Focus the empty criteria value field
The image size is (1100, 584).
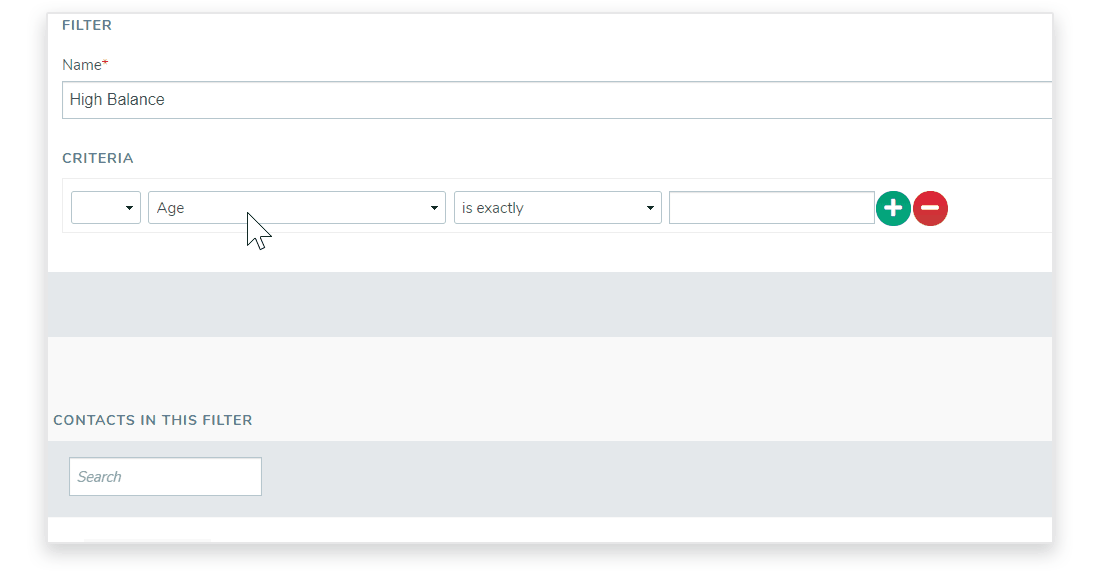click(x=772, y=208)
